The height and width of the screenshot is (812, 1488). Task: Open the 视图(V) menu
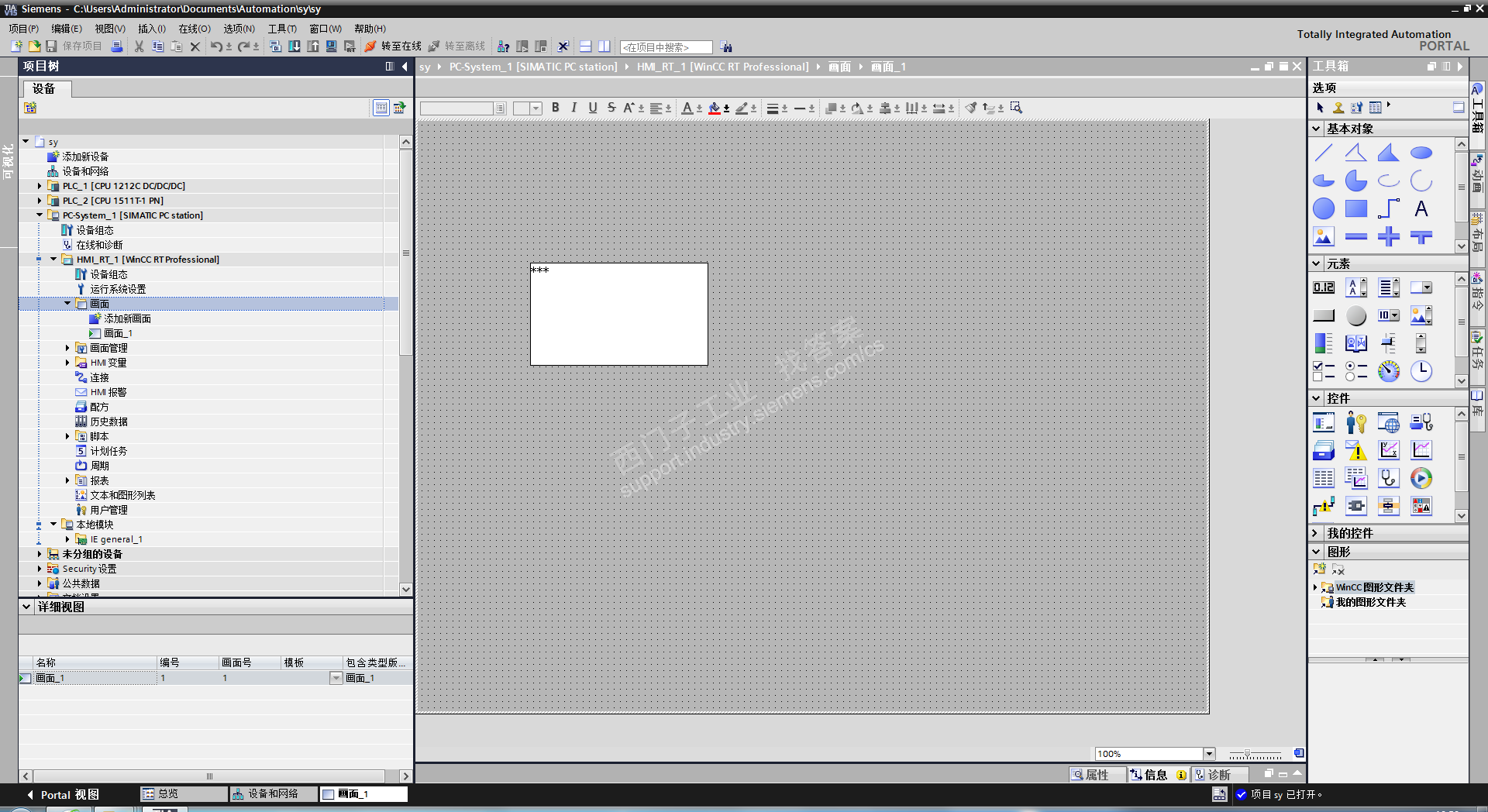(x=110, y=29)
